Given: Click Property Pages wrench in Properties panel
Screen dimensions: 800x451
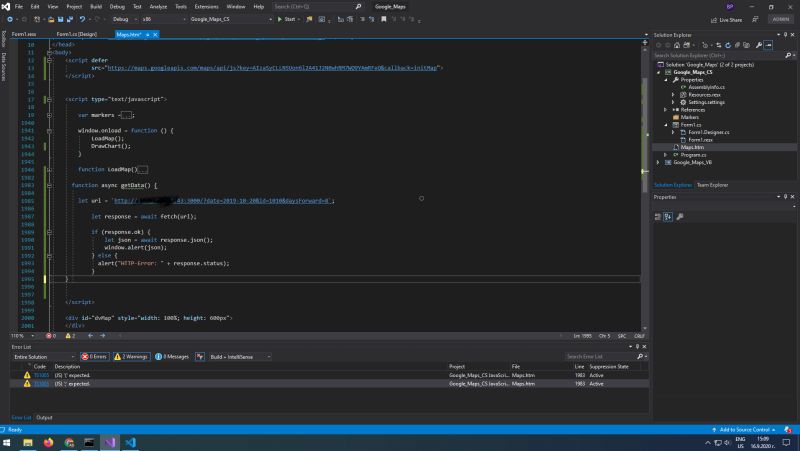Looking at the screenshot, I should click(680, 217).
